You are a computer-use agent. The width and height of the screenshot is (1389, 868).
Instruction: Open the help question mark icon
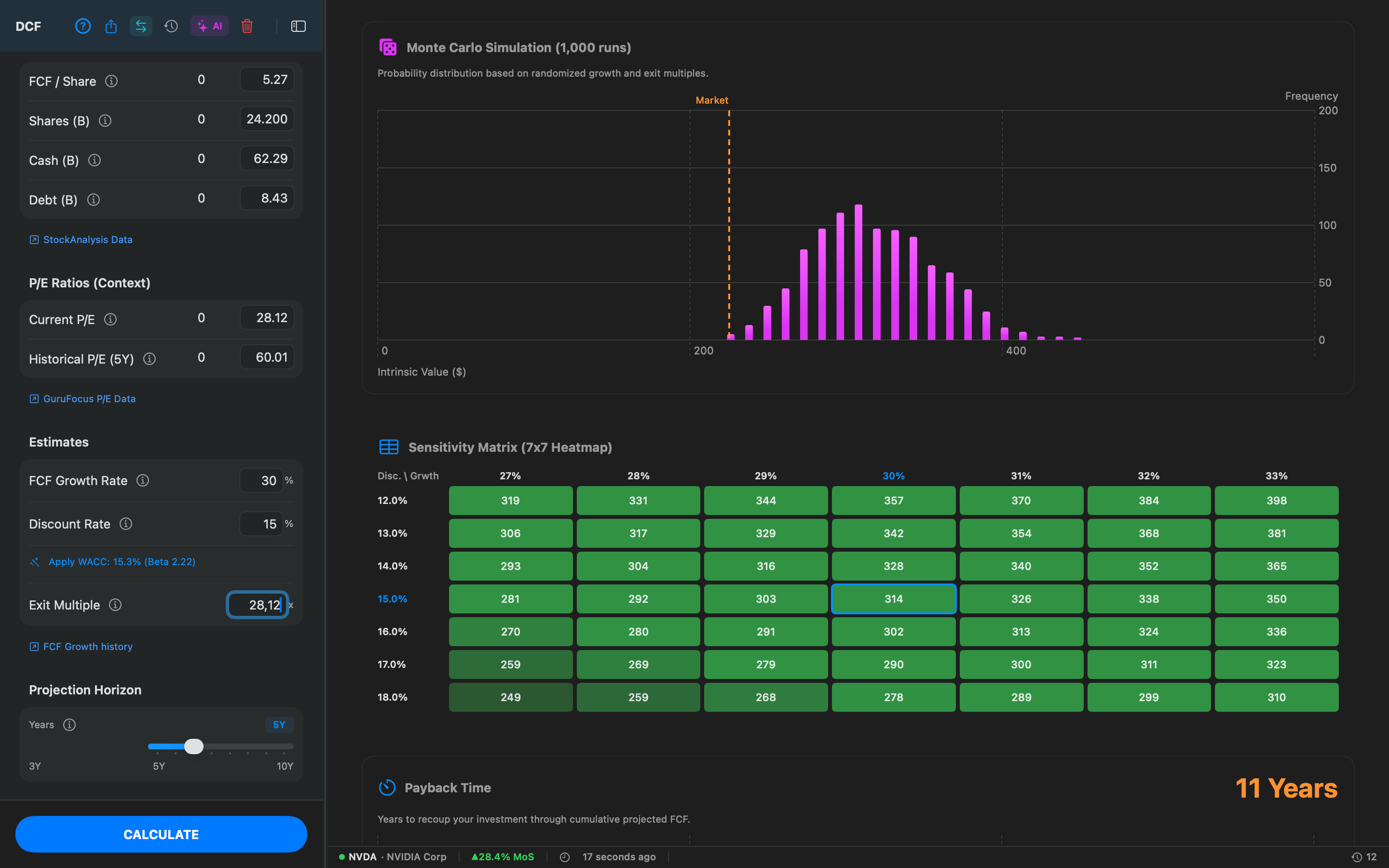[x=82, y=26]
